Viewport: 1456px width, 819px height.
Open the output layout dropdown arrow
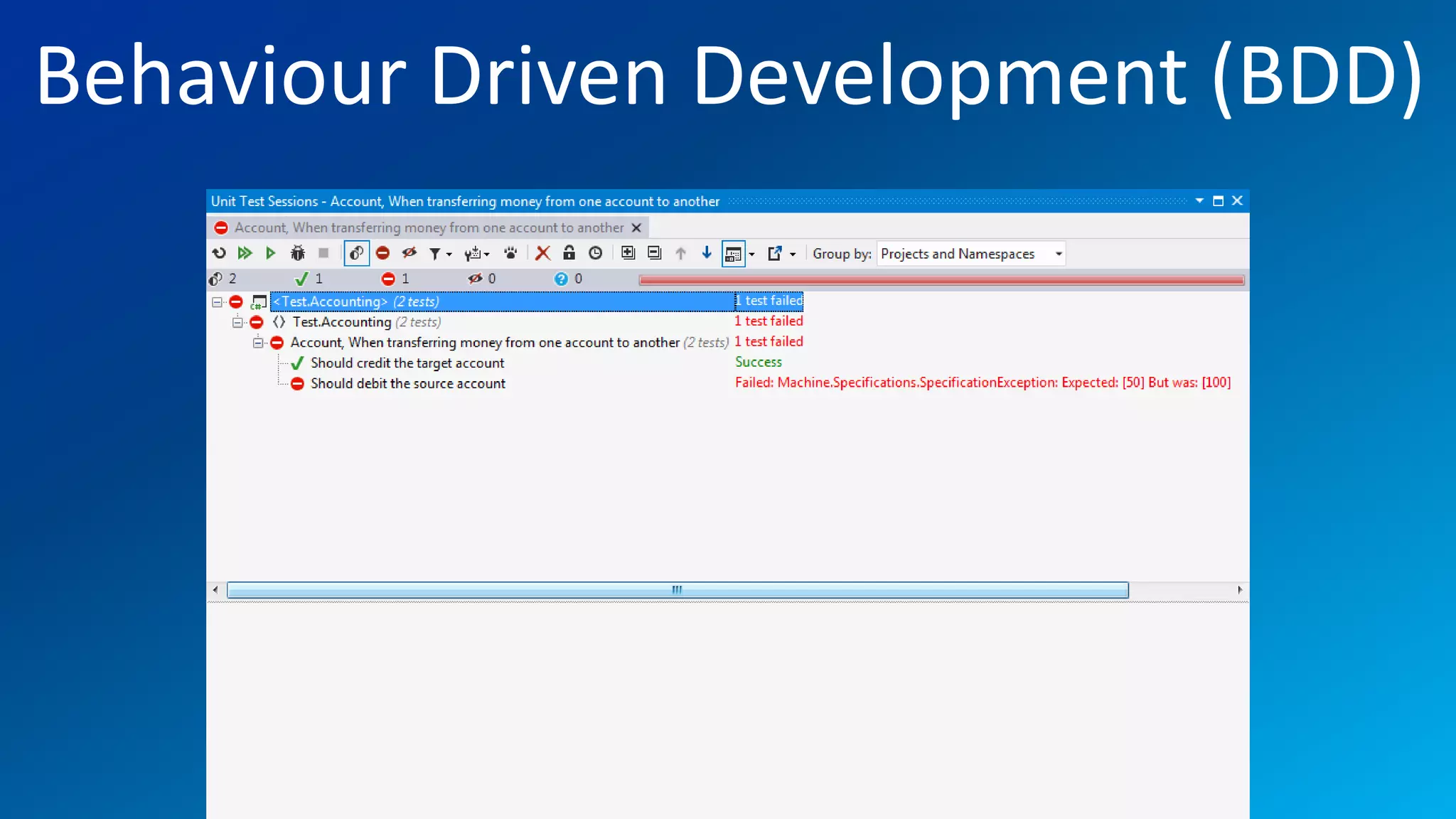(x=752, y=255)
